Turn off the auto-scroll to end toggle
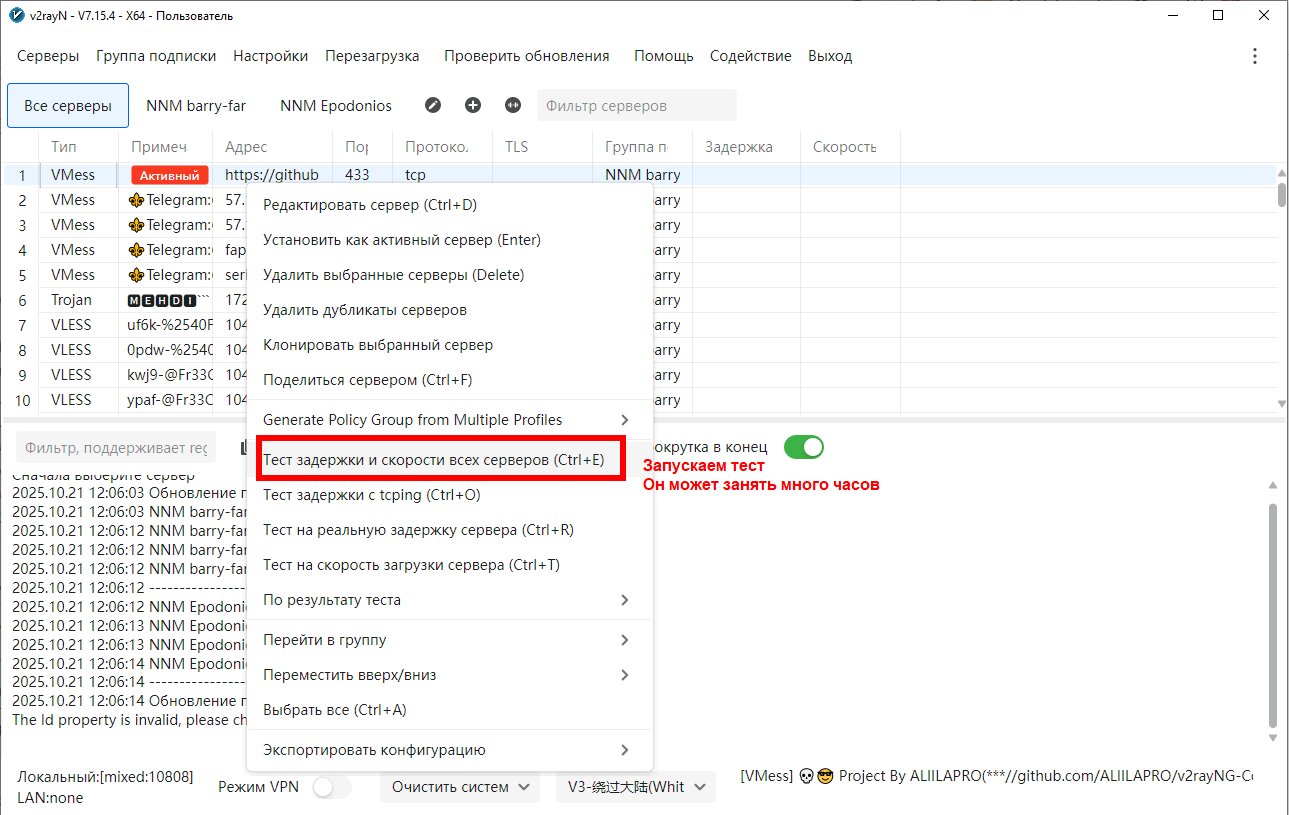 coord(803,447)
